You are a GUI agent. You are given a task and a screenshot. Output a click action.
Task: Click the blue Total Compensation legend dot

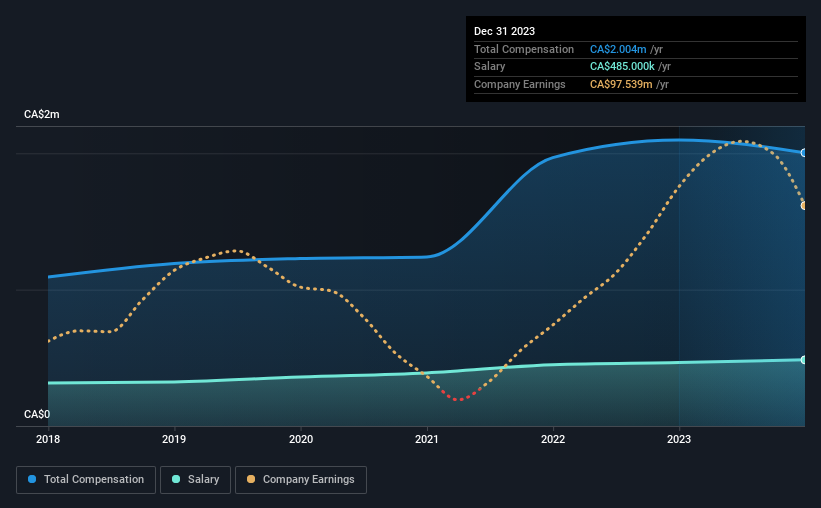pos(32,479)
